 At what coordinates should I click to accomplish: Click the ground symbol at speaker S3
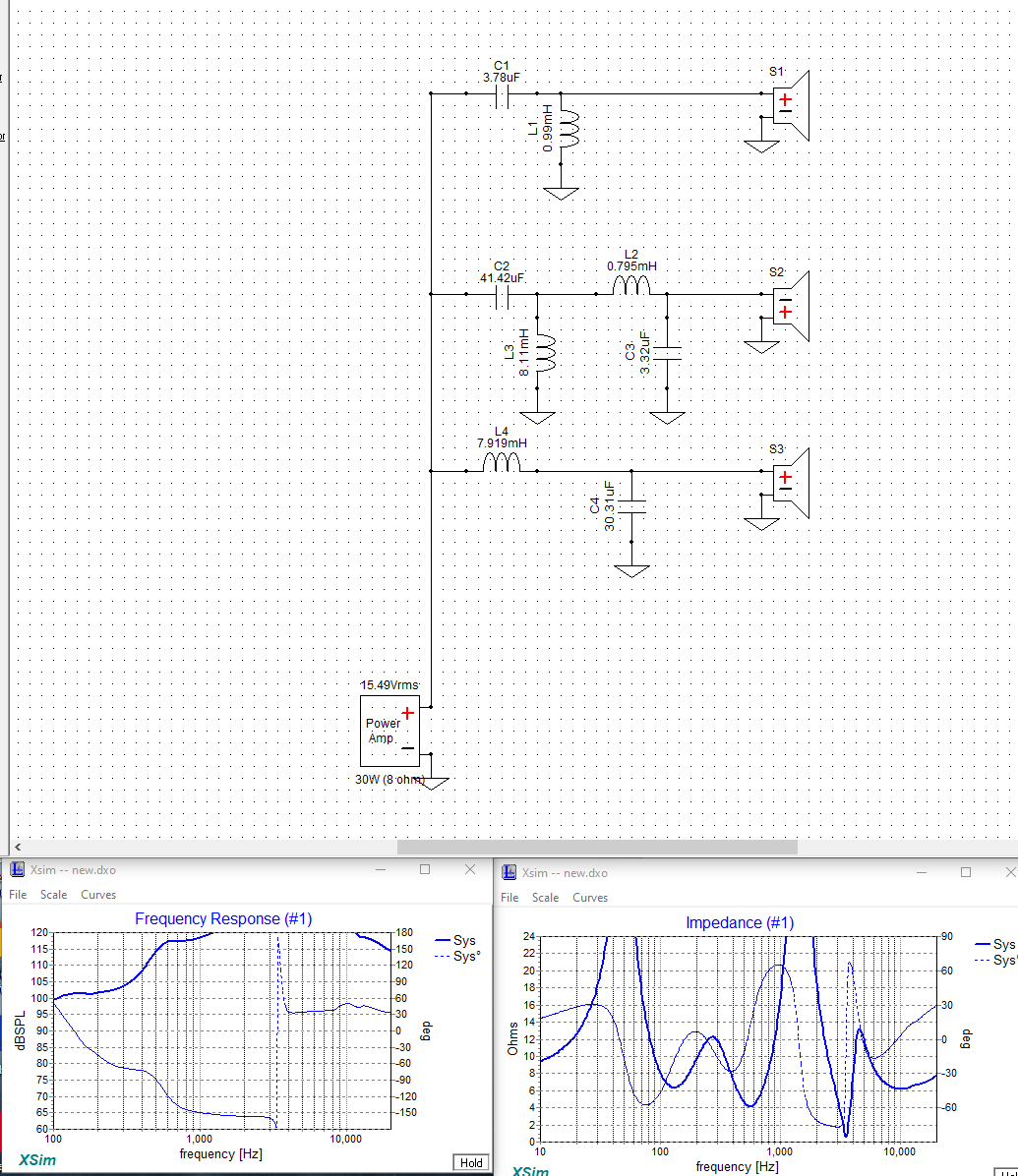click(x=761, y=523)
